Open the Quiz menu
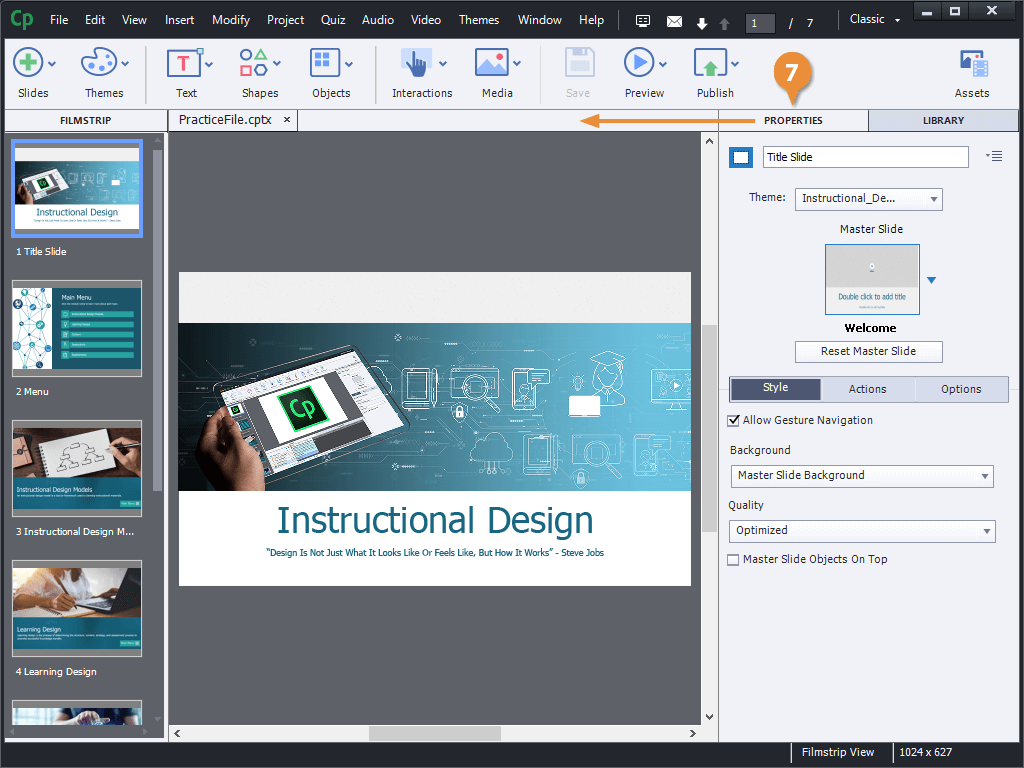 333,20
